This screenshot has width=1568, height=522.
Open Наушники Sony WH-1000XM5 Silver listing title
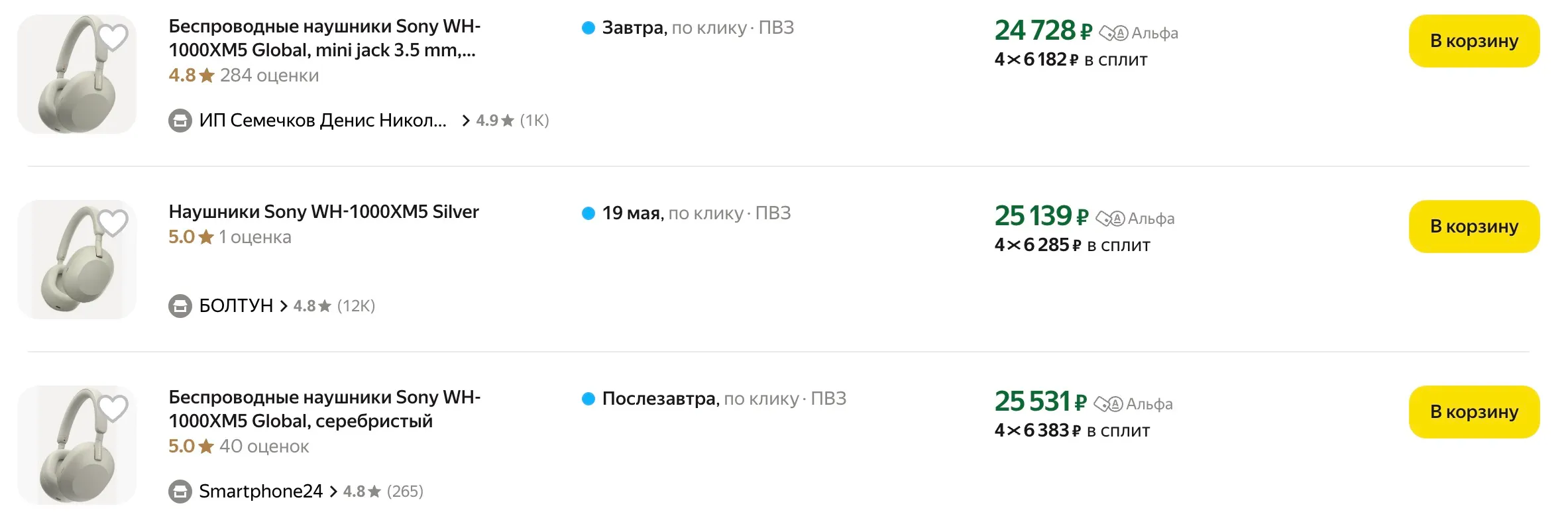coord(323,212)
